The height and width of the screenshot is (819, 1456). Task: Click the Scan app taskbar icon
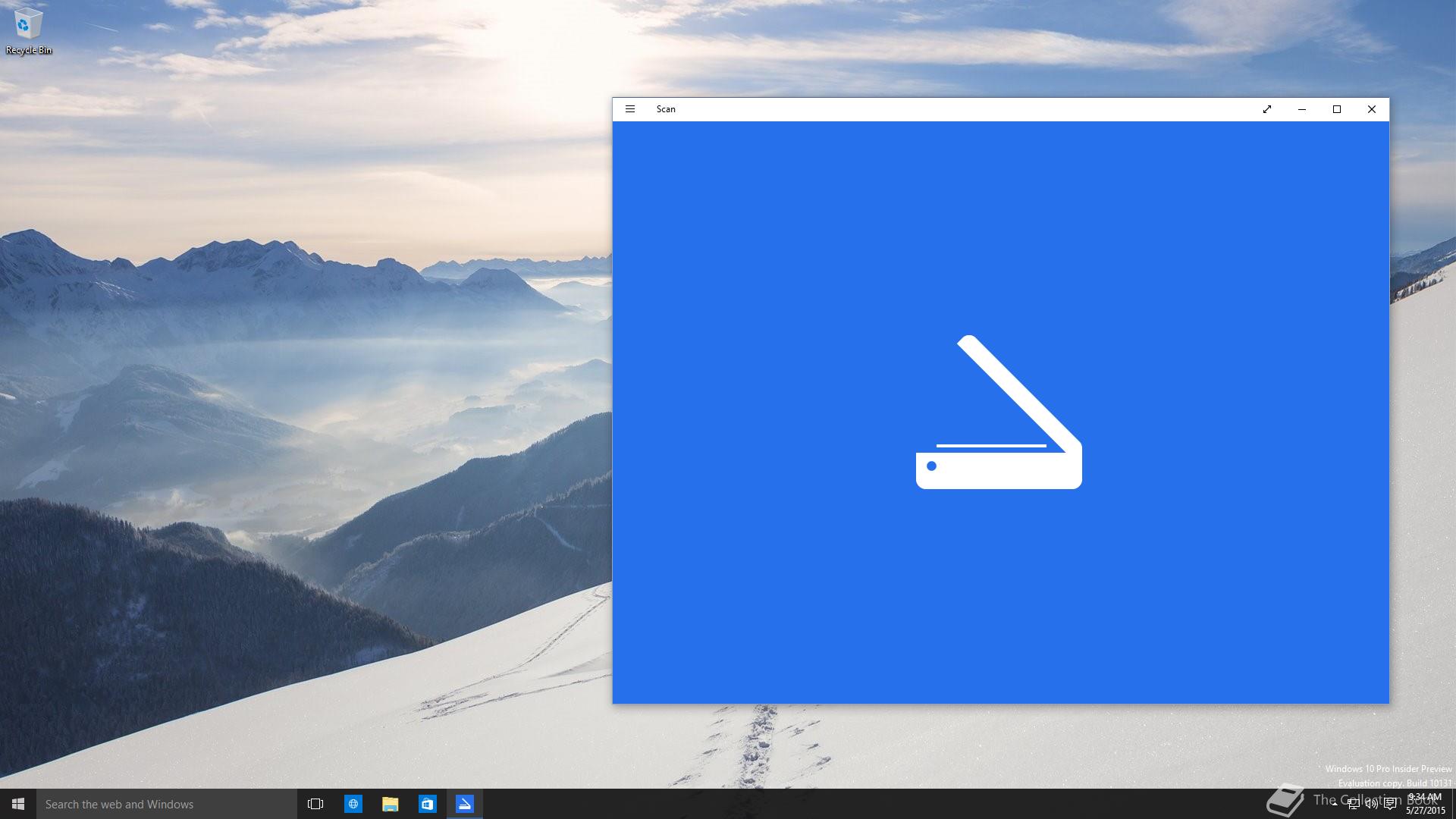coord(464,804)
